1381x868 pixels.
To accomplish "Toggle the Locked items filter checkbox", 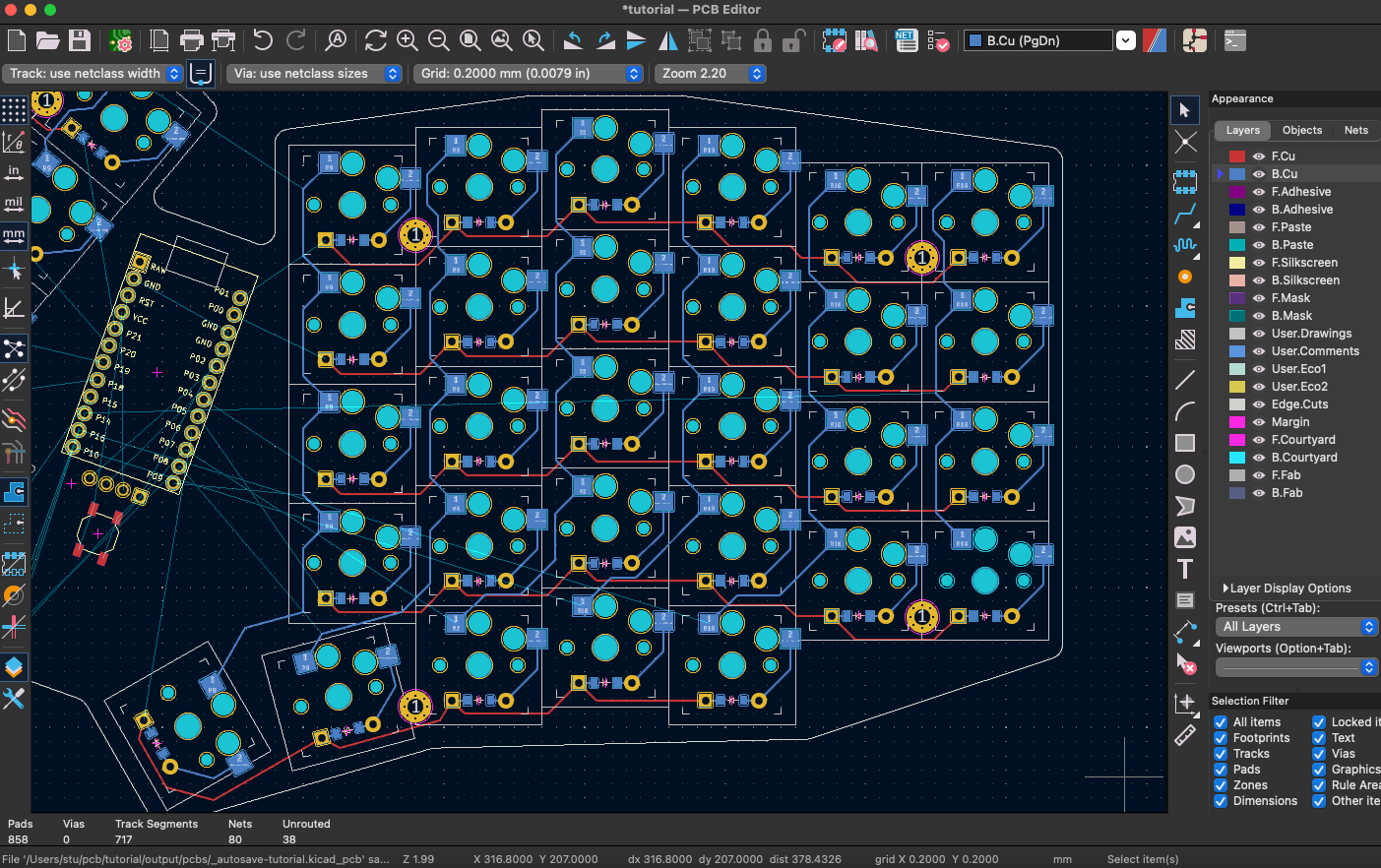I will [1317, 721].
